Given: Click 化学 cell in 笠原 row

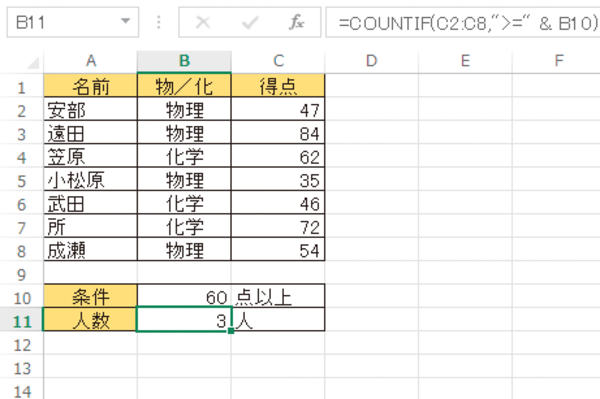Looking at the screenshot, I should click(x=184, y=156).
